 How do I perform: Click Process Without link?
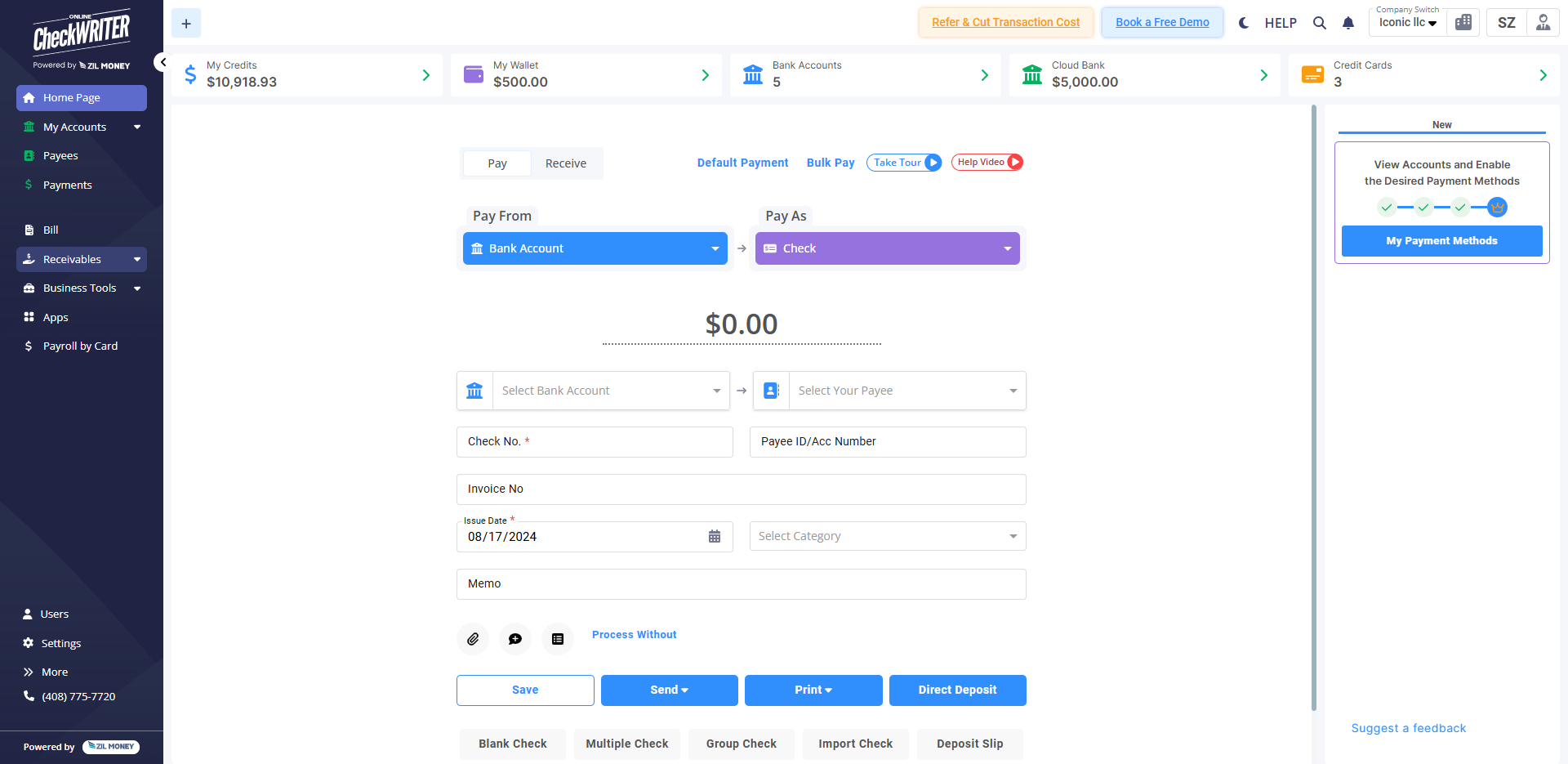coord(634,635)
